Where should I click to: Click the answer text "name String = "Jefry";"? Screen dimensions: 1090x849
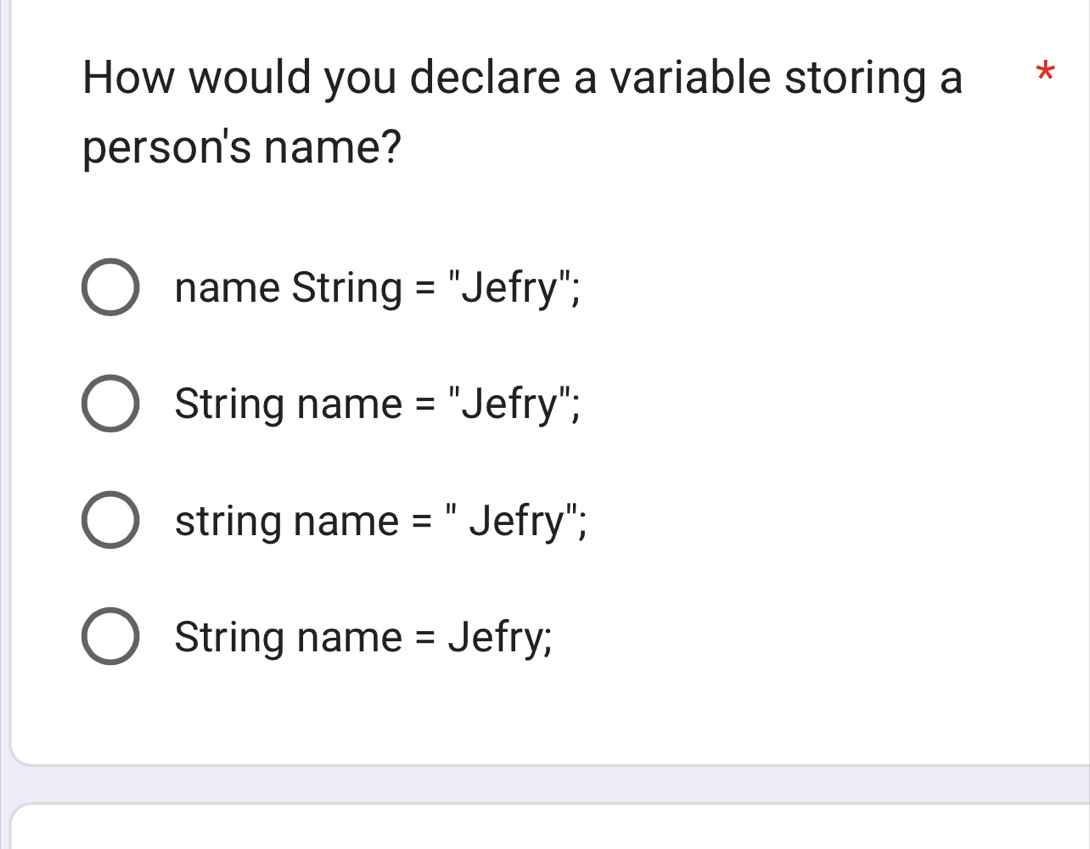click(x=376, y=288)
